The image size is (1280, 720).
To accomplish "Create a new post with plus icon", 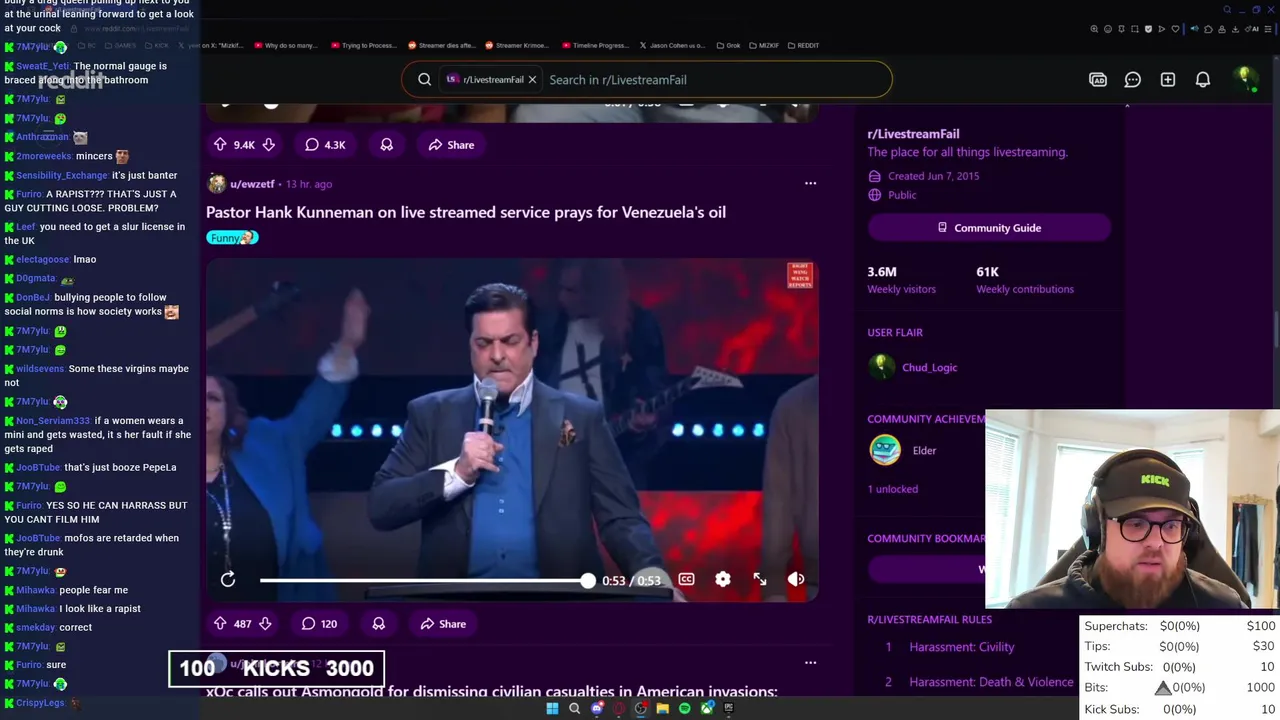I will coord(1168,80).
